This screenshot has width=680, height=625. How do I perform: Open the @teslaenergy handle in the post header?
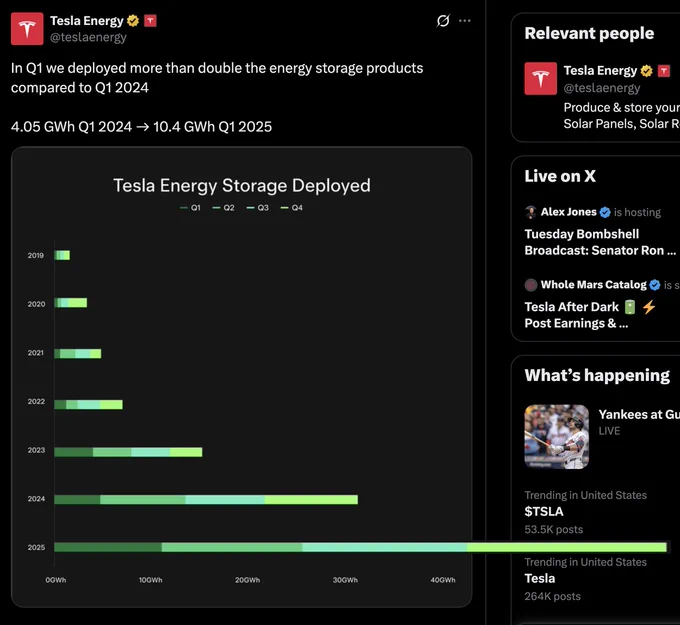coord(88,37)
